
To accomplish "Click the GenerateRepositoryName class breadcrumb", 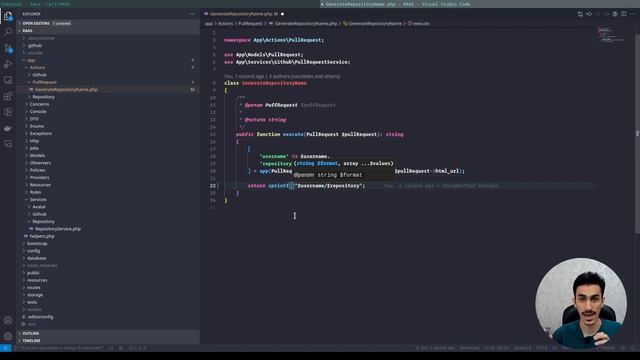I will pyautogui.click(x=375, y=24).
